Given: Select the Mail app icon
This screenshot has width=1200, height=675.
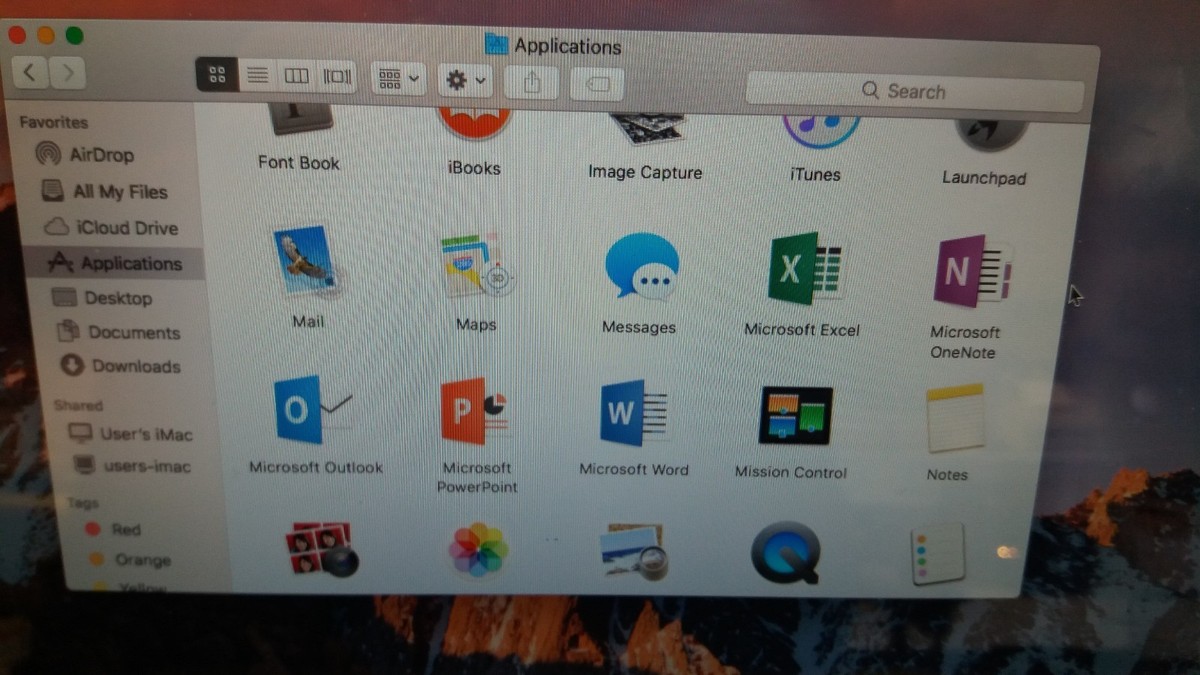Looking at the screenshot, I should (306, 262).
